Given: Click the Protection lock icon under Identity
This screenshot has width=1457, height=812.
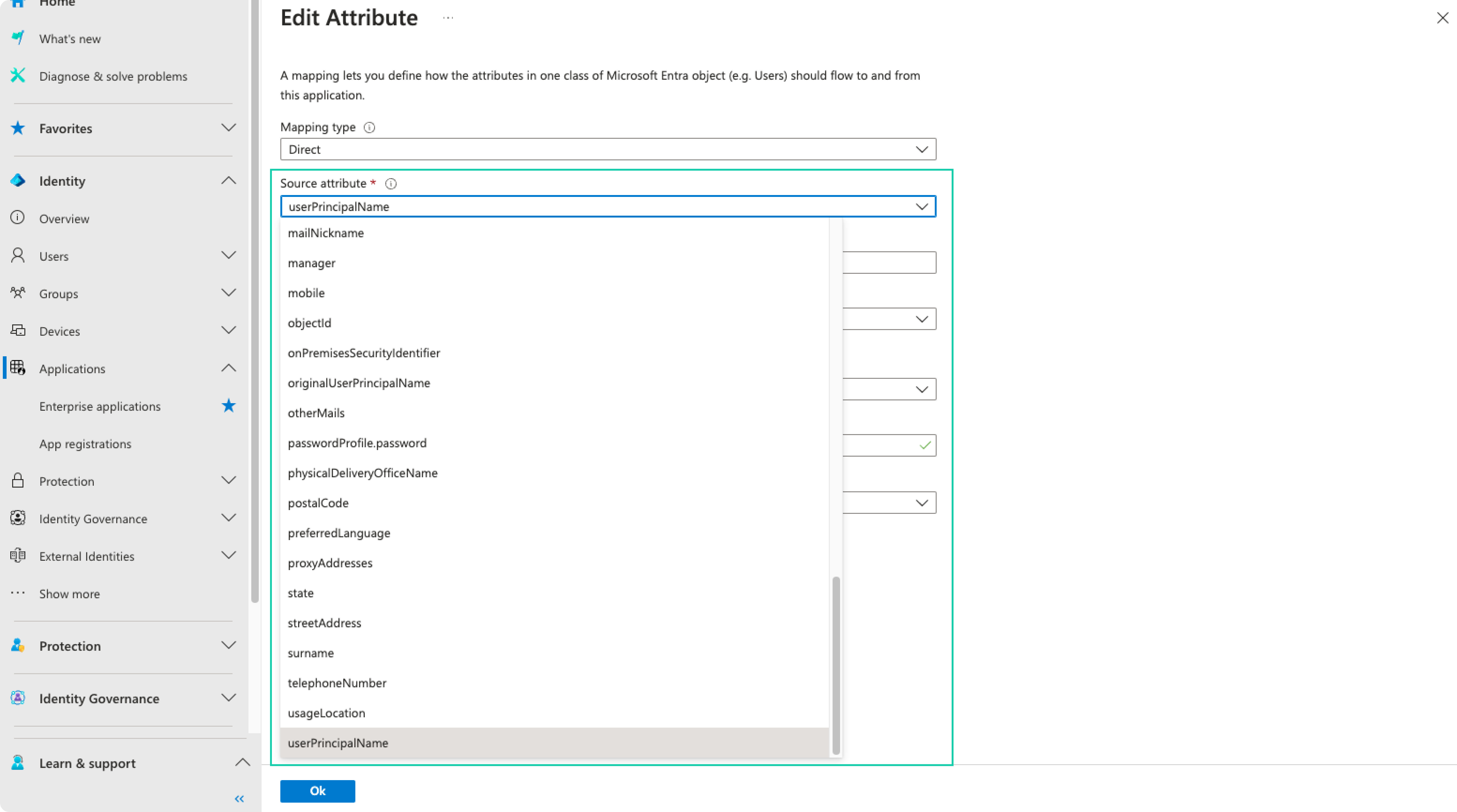Looking at the screenshot, I should click(x=18, y=481).
